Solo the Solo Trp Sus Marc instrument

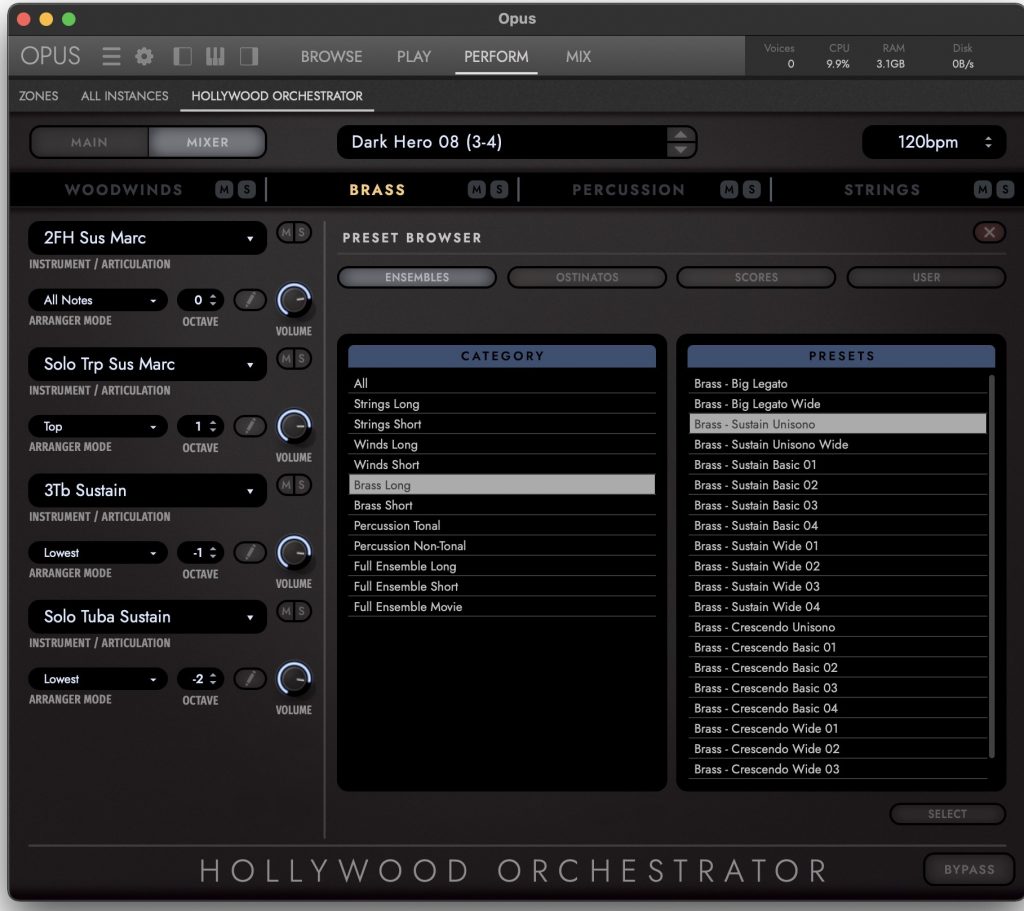pos(302,358)
